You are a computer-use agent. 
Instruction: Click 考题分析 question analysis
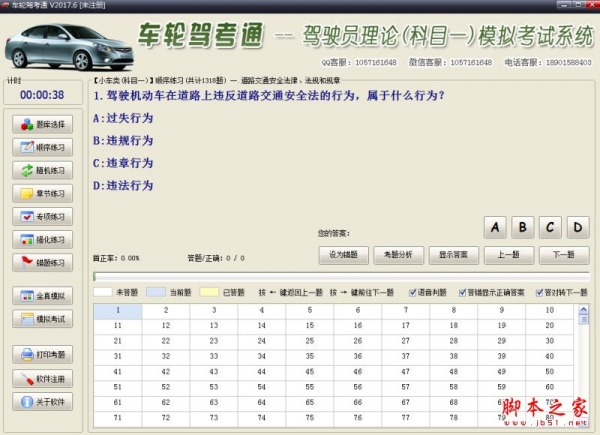point(399,255)
